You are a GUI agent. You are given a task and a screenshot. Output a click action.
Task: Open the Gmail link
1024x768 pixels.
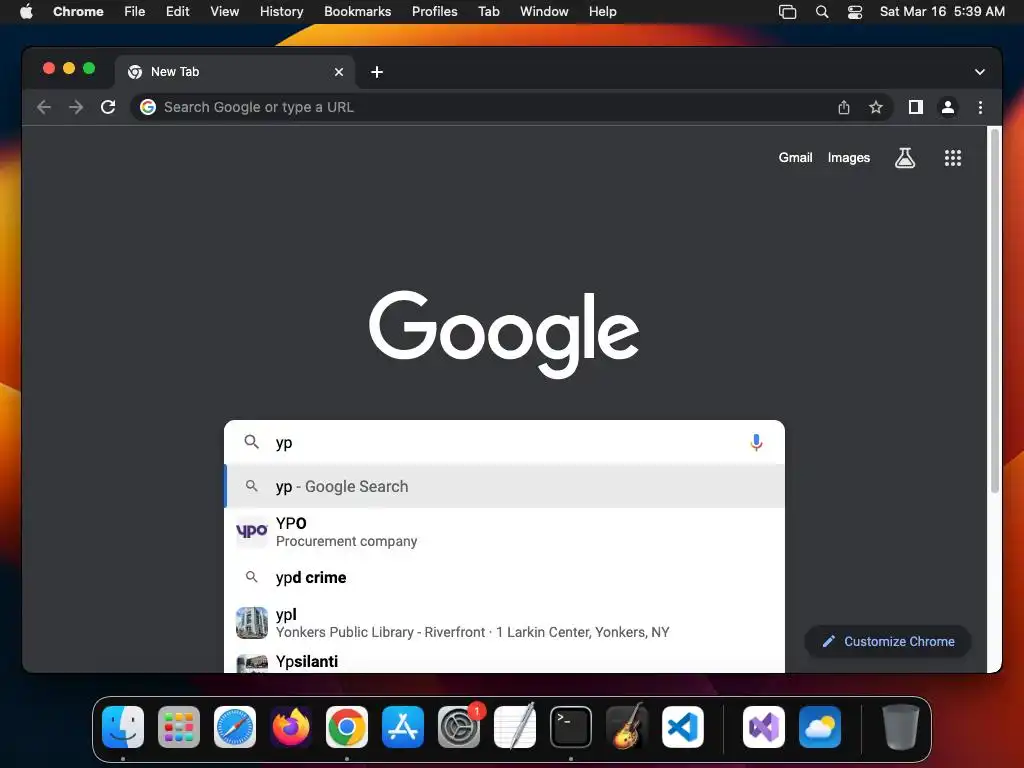coord(795,157)
